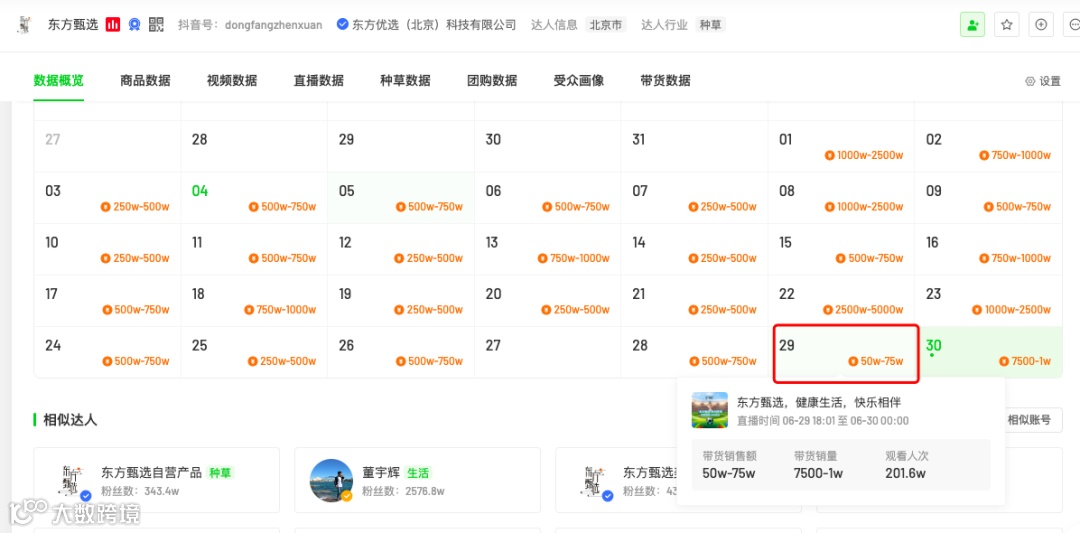This screenshot has height=533, width=1080.
Task: Click the 带货销量 value 7500-1w in tooltip
Action: click(x=818, y=473)
